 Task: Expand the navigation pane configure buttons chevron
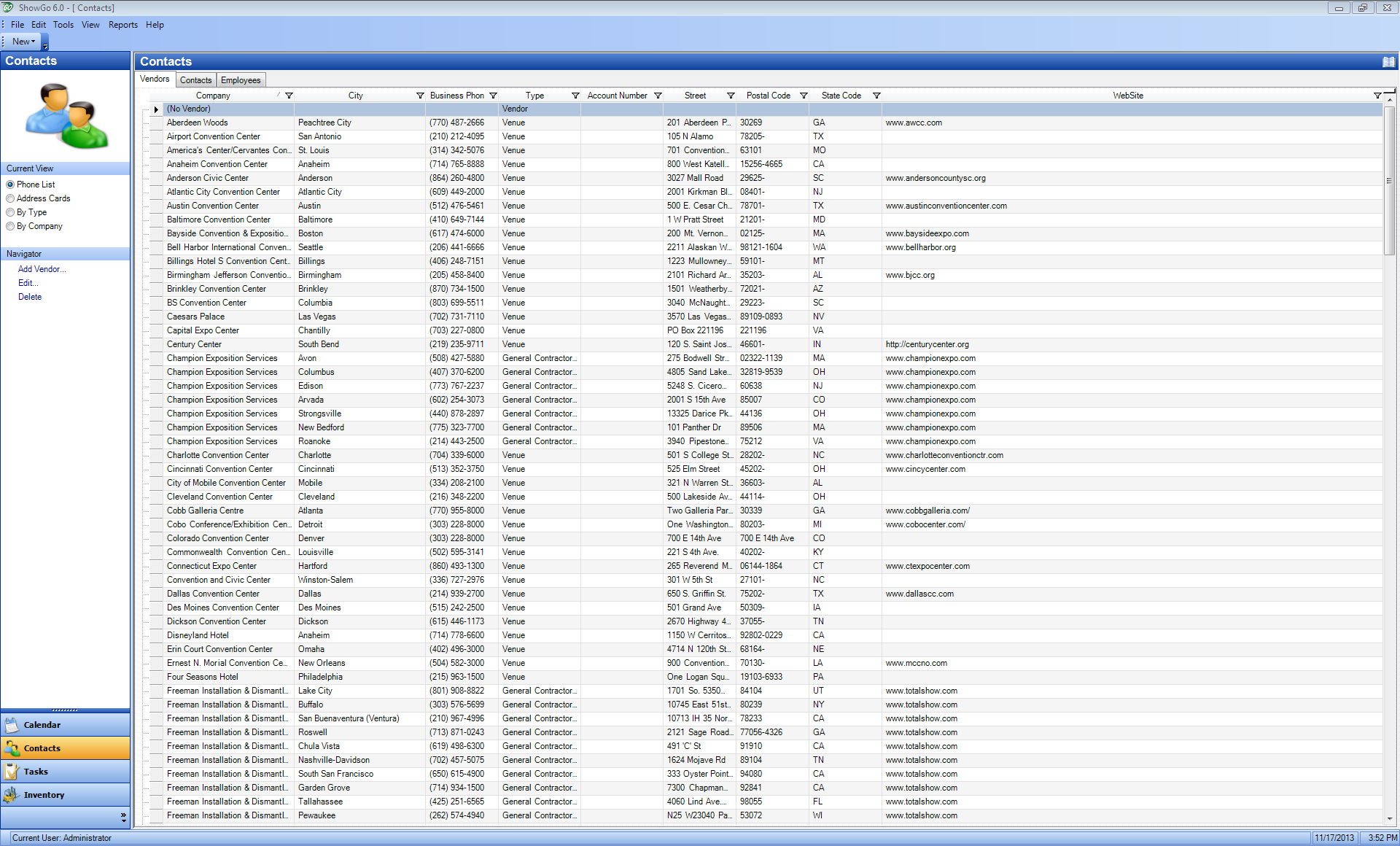click(x=123, y=818)
